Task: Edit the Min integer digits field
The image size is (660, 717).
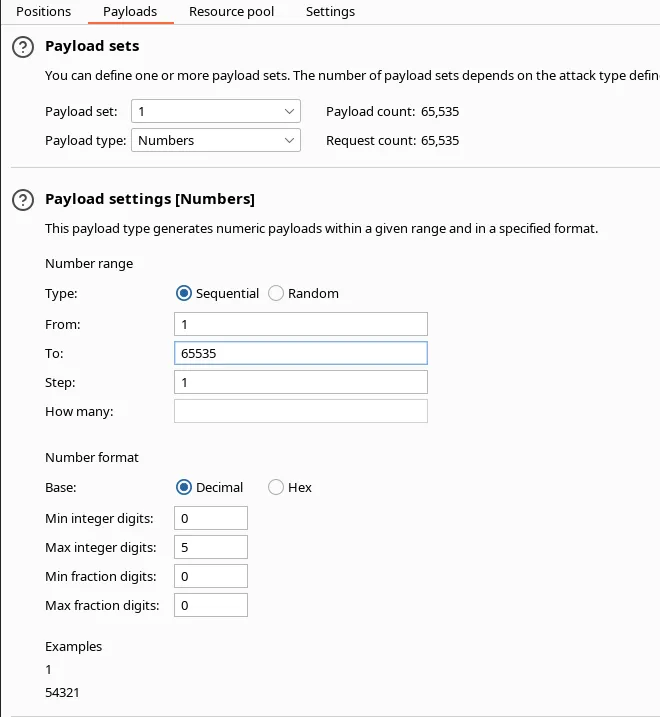Action: pyautogui.click(x=210, y=518)
